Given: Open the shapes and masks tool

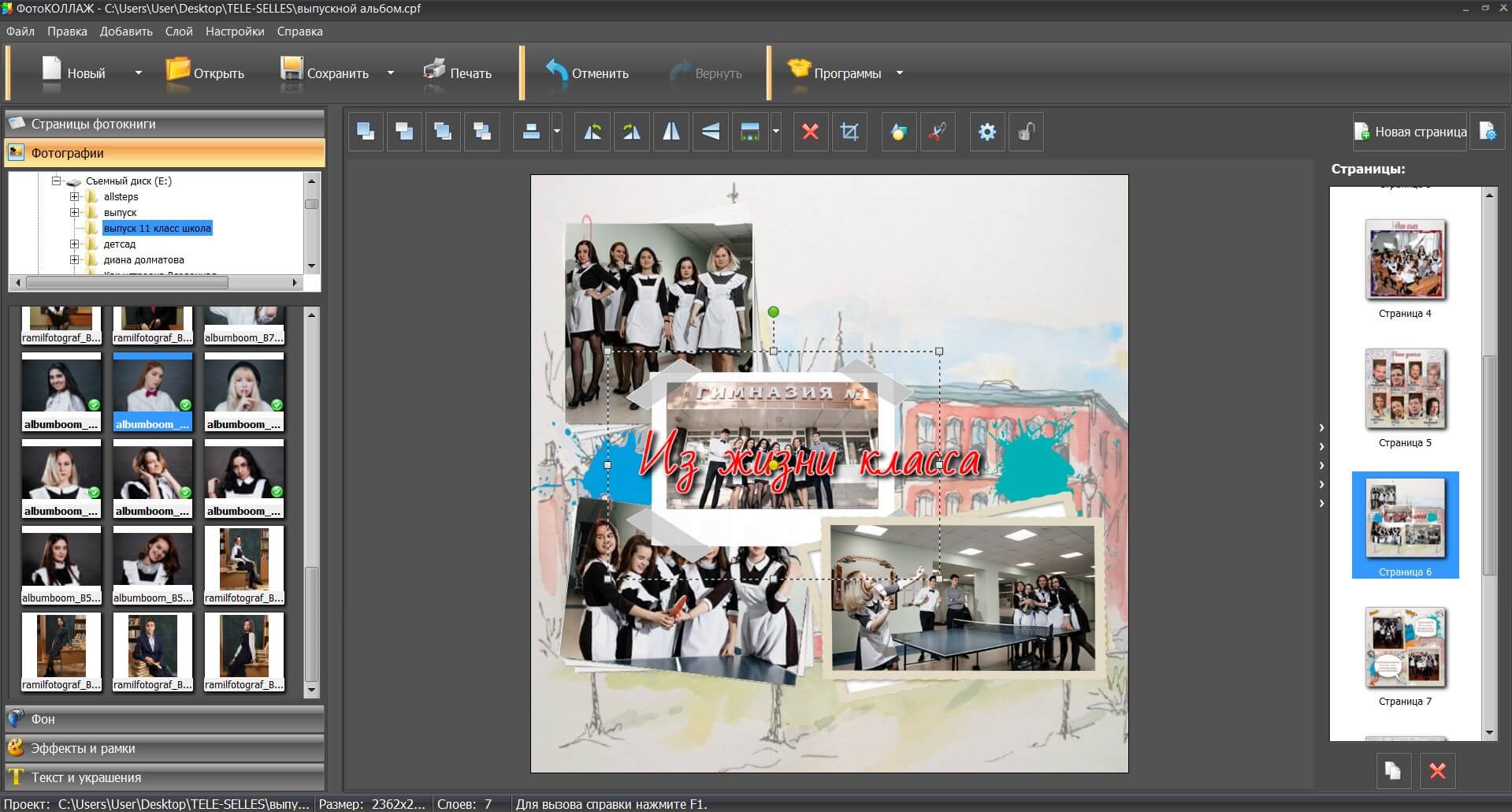Looking at the screenshot, I should (899, 132).
